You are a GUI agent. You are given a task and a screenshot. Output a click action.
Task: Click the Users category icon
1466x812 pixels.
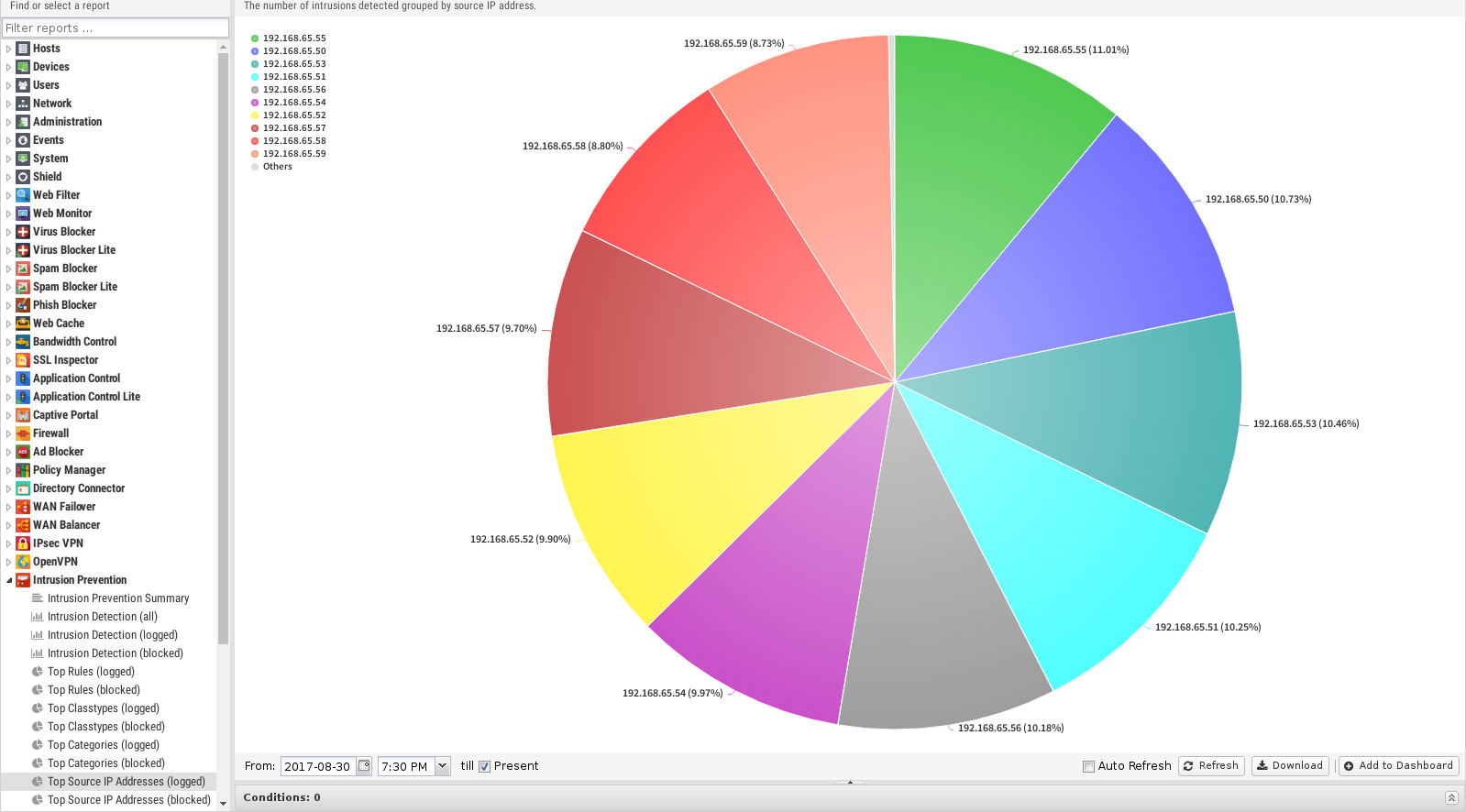(23, 85)
